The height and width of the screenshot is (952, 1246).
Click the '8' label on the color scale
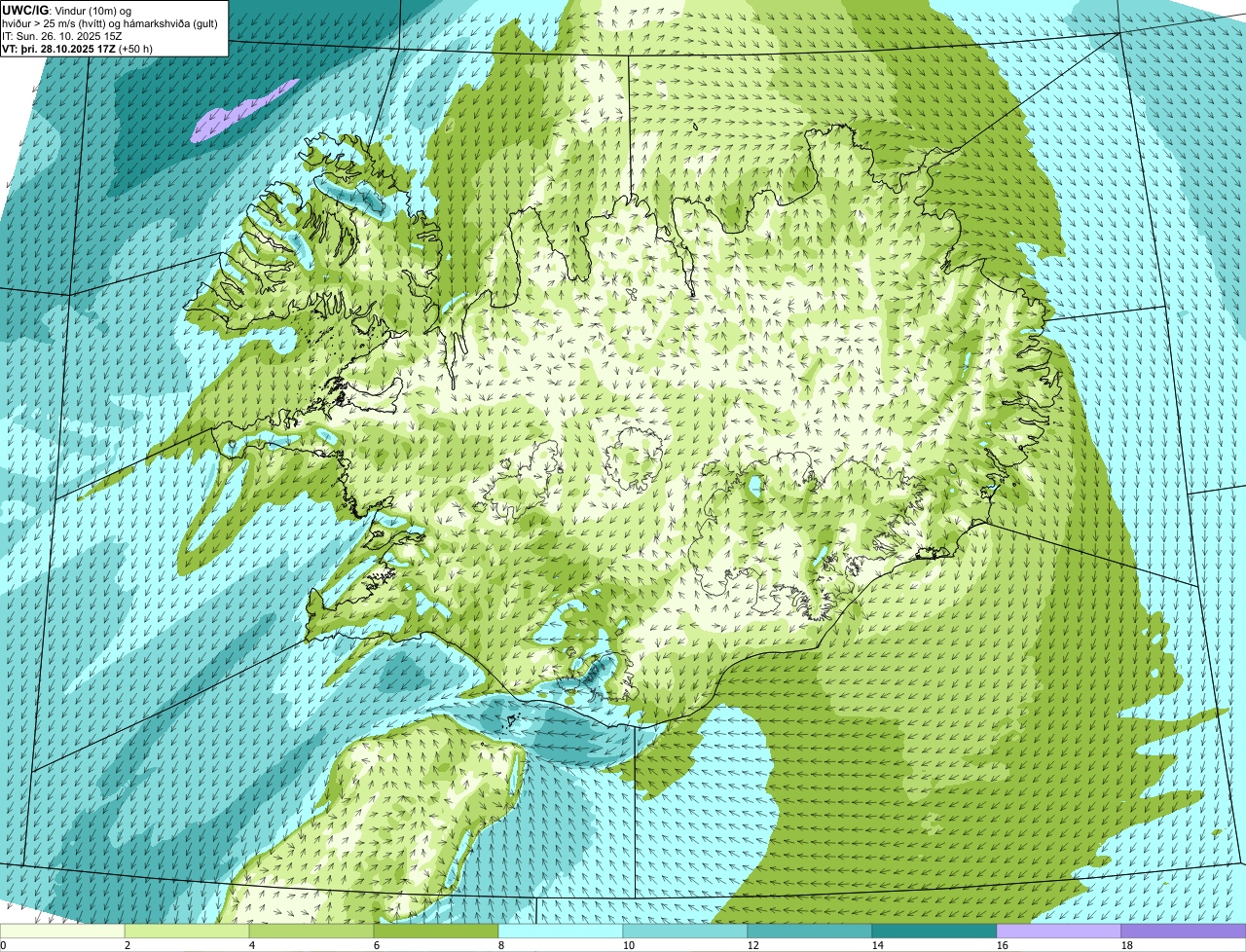pos(501,945)
